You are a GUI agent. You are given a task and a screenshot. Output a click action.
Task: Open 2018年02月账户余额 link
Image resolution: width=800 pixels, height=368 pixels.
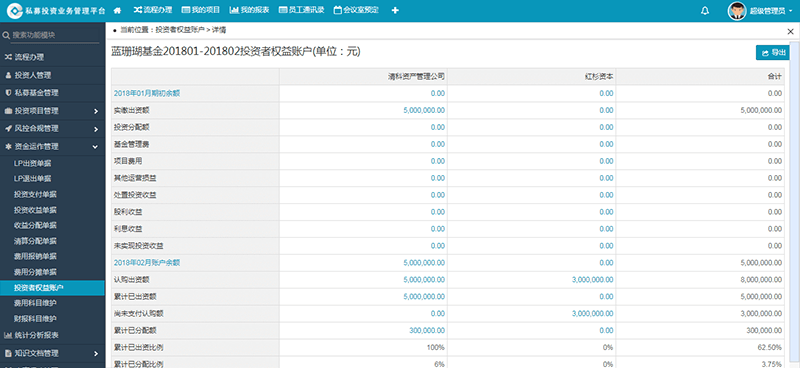(146, 263)
